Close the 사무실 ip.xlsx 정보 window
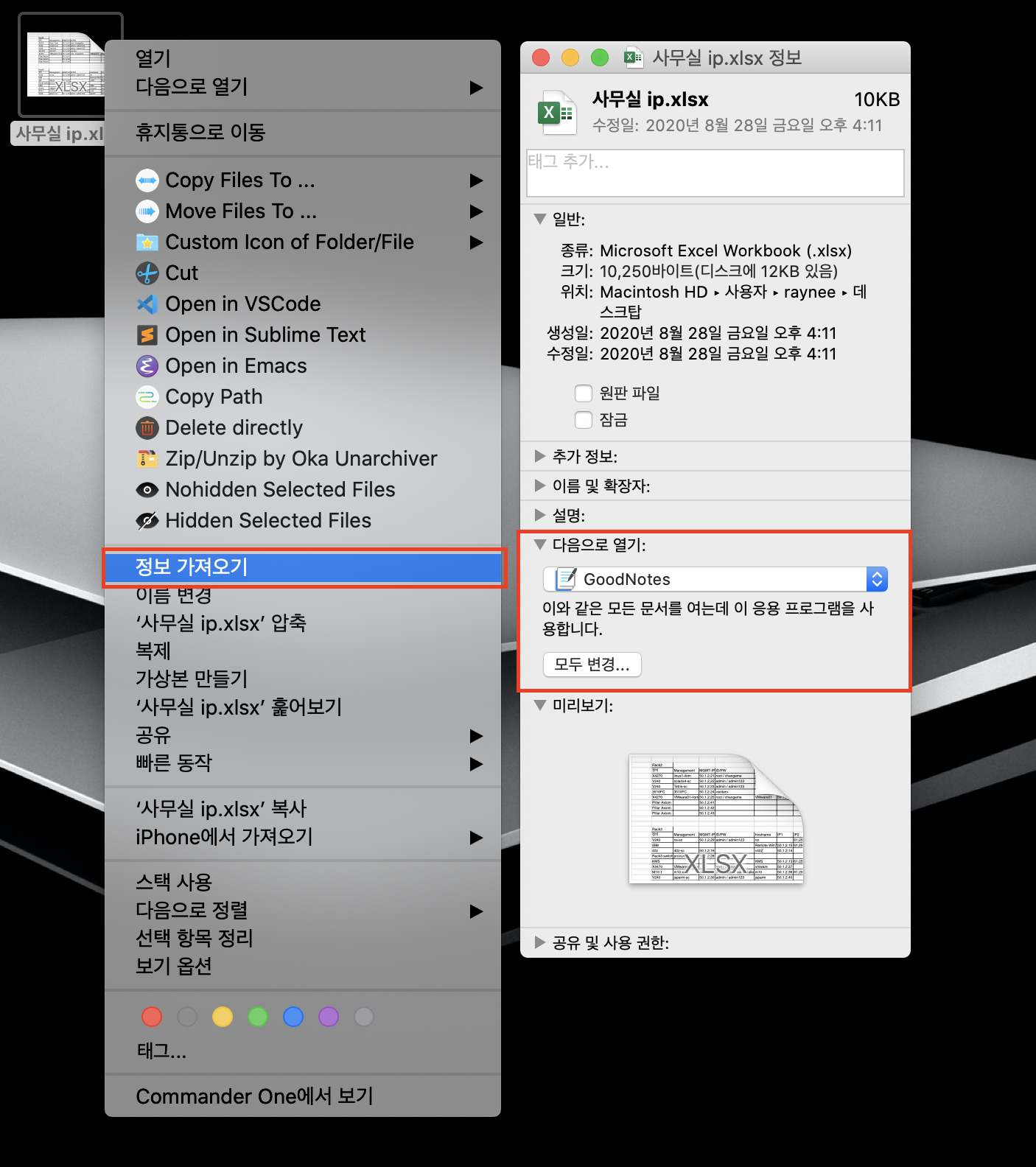Viewport: 1036px width, 1167px height. (541, 57)
